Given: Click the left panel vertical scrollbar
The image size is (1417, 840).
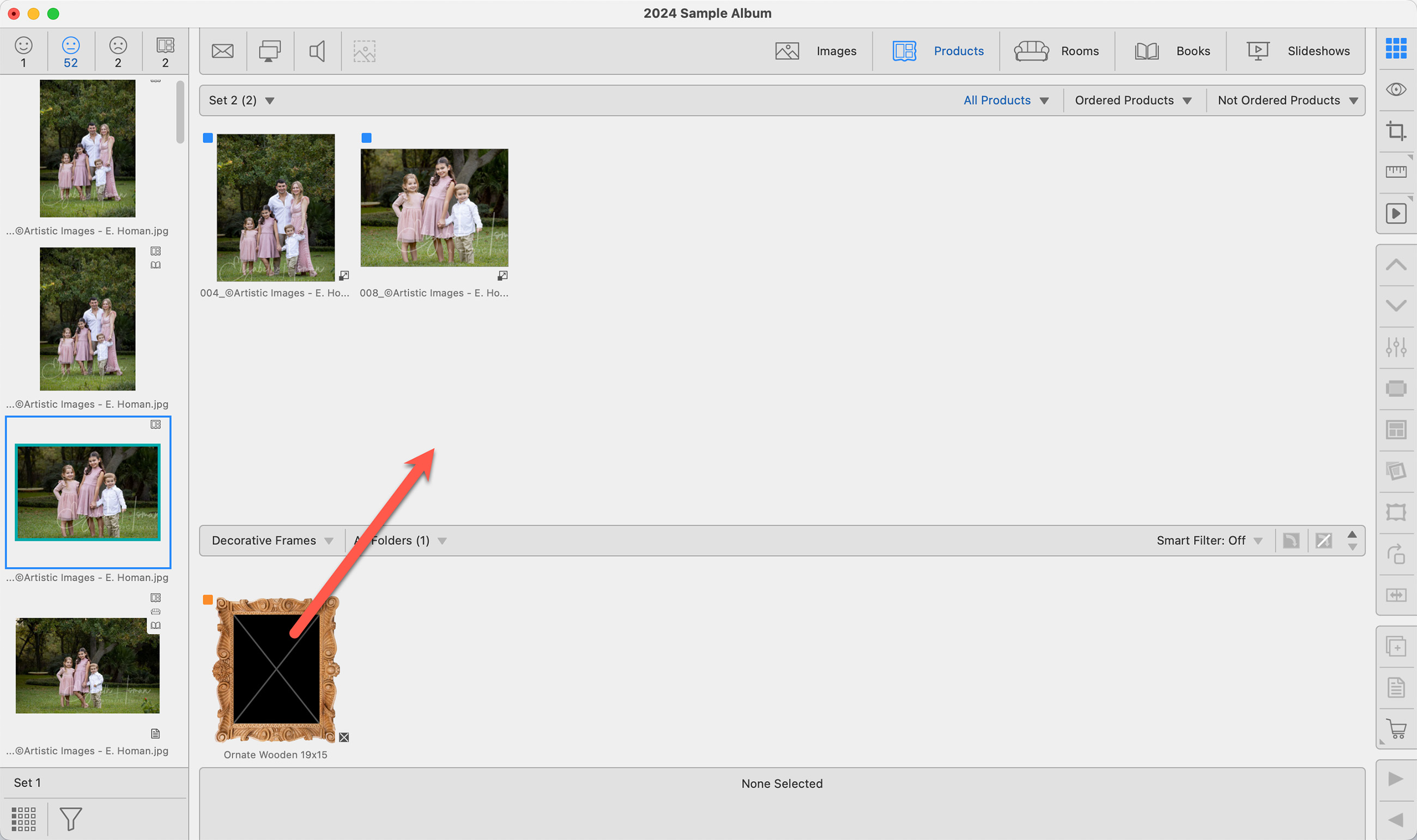Looking at the screenshot, I should point(180,112).
